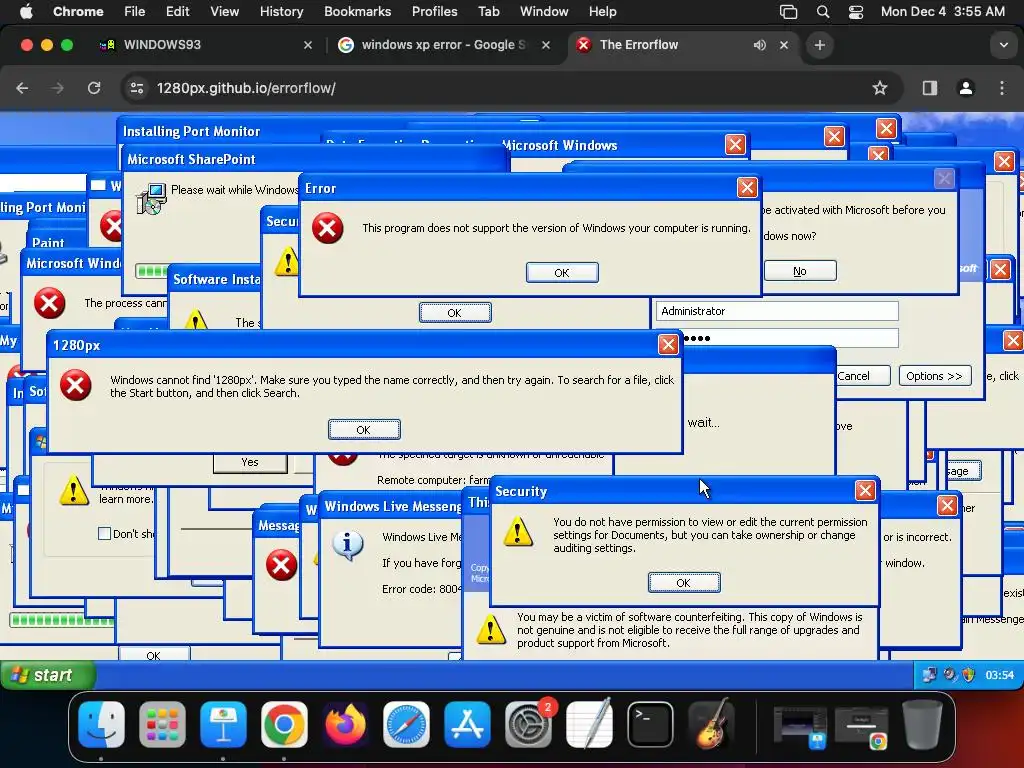
Task: Open Safari from the Dock
Action: (x=406, y=724)
